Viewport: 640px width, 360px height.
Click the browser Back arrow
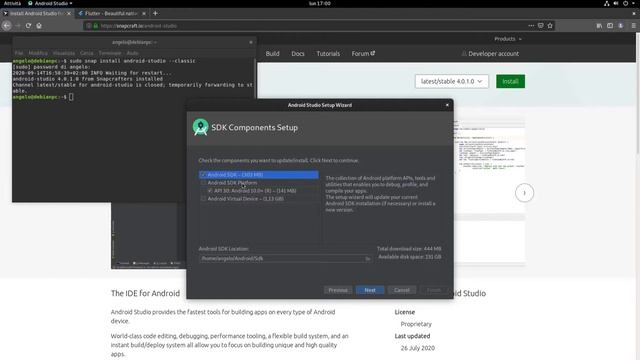pos(7,25)
